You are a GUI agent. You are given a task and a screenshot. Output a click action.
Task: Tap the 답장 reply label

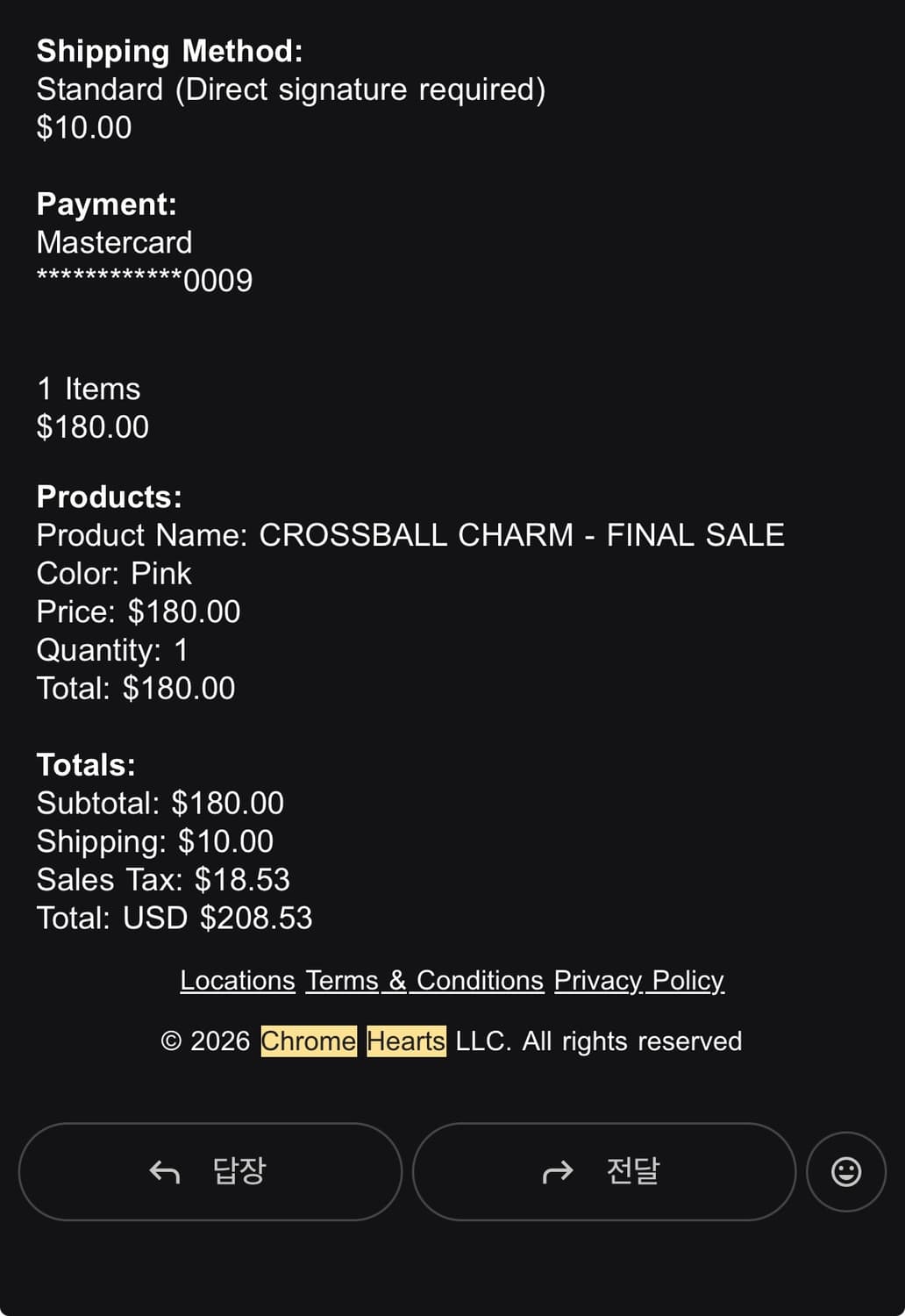[x=239, y=1171]
